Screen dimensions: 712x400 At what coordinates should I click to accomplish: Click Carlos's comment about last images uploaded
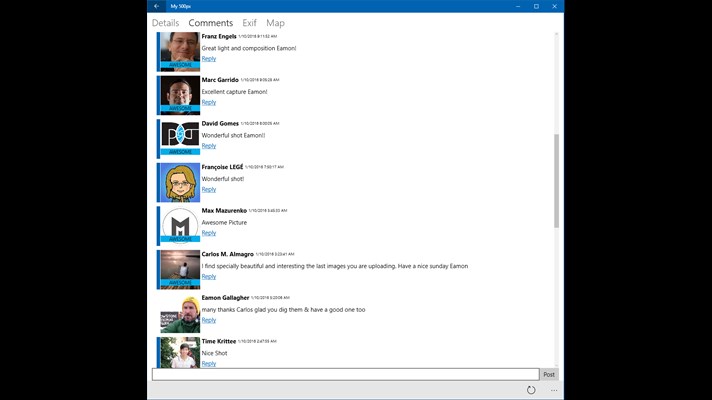point(335,266)
